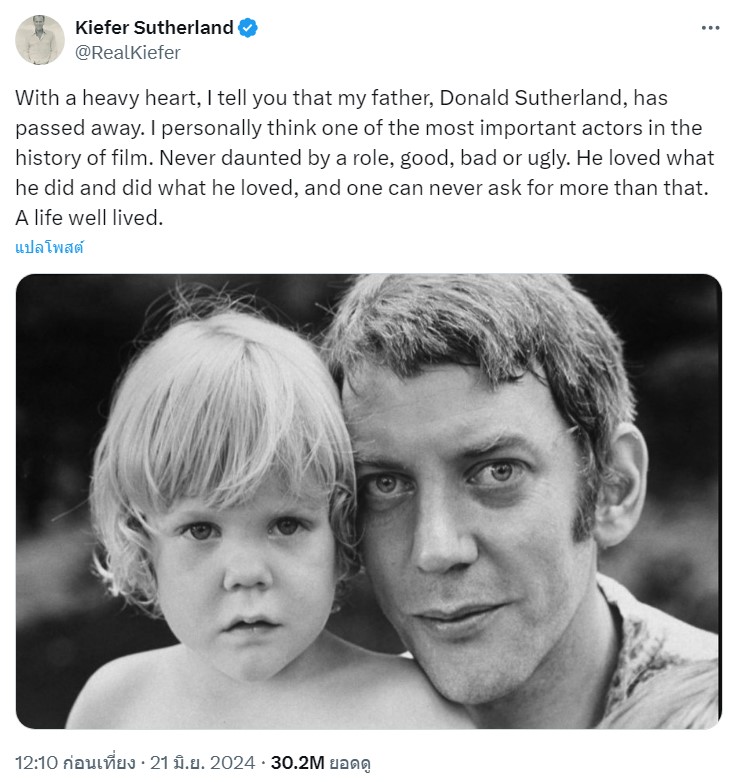Click the "ยอดดู" views label
The height and width of the screenshot is (782, 736).
pyautogui.click(x=351, y=763)
